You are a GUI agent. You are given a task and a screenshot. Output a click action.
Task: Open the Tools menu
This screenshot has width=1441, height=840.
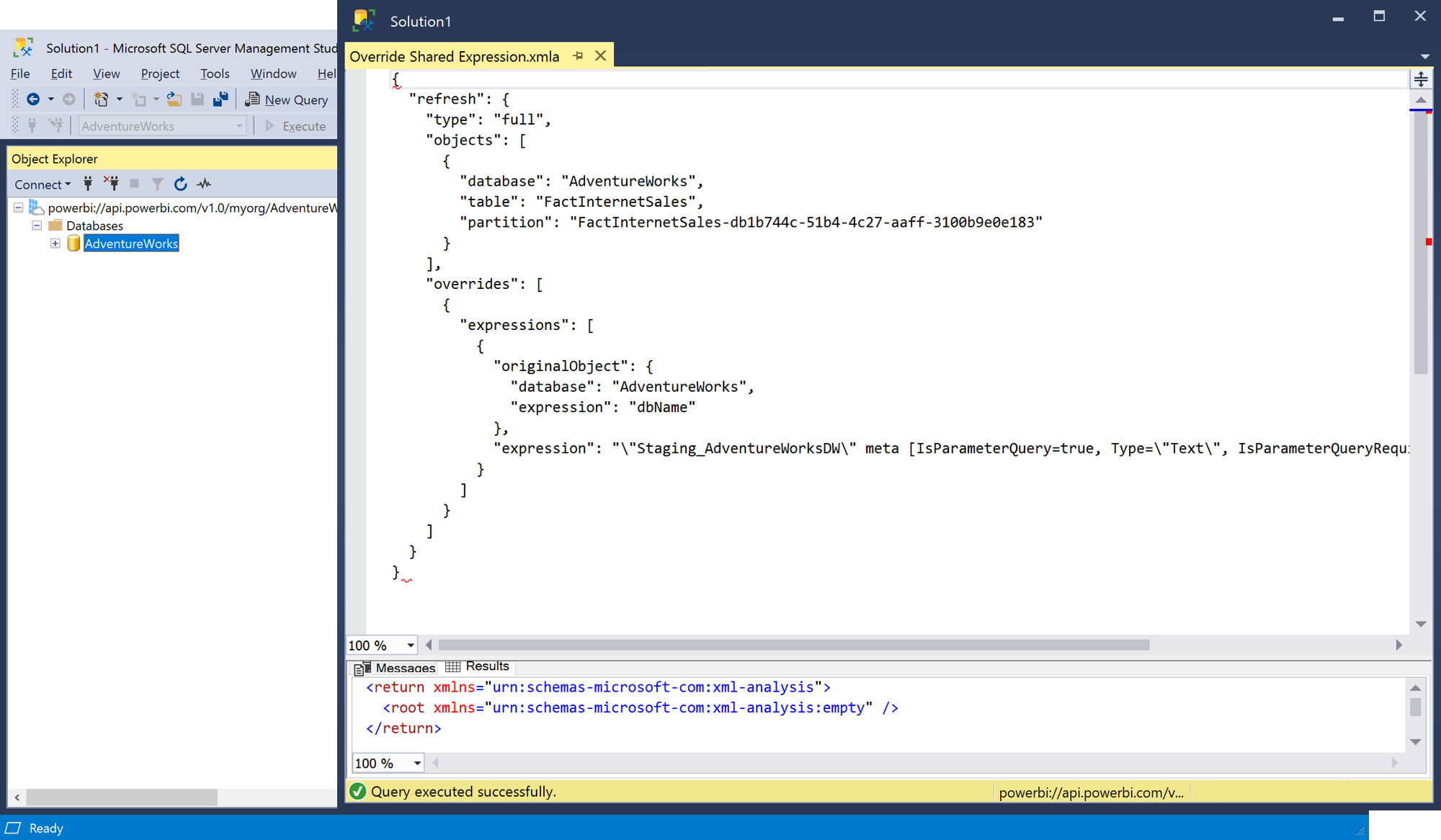[215, 73]
